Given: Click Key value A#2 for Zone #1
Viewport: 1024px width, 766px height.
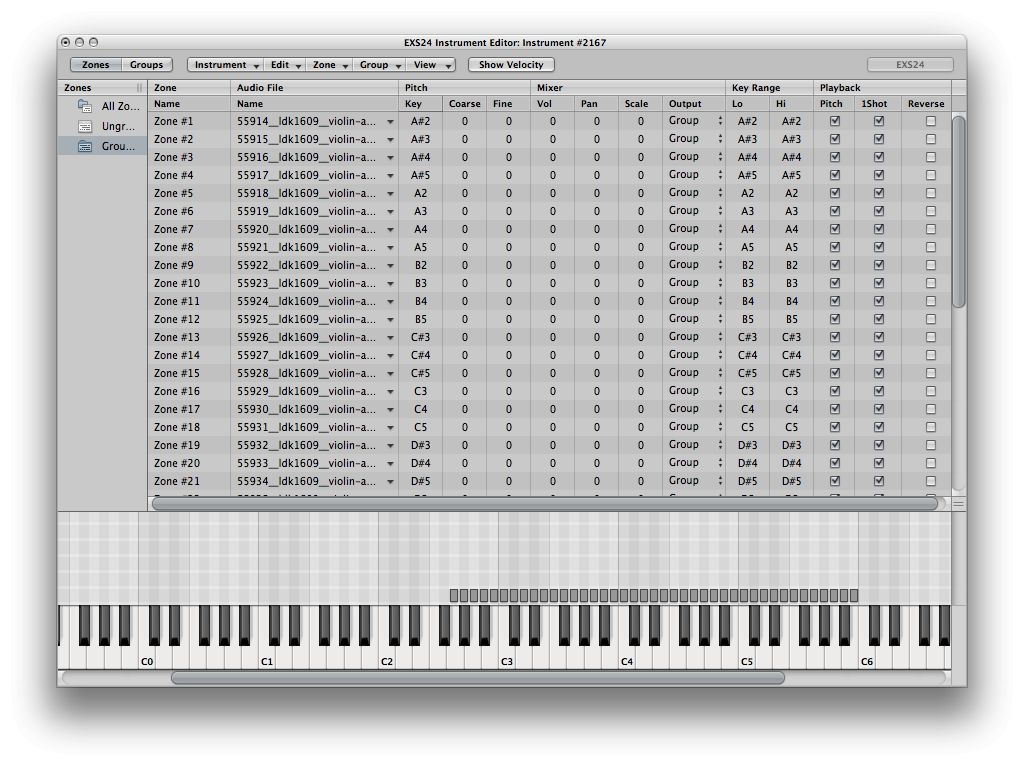Looking at the screenshot, I should pos(421,121).
